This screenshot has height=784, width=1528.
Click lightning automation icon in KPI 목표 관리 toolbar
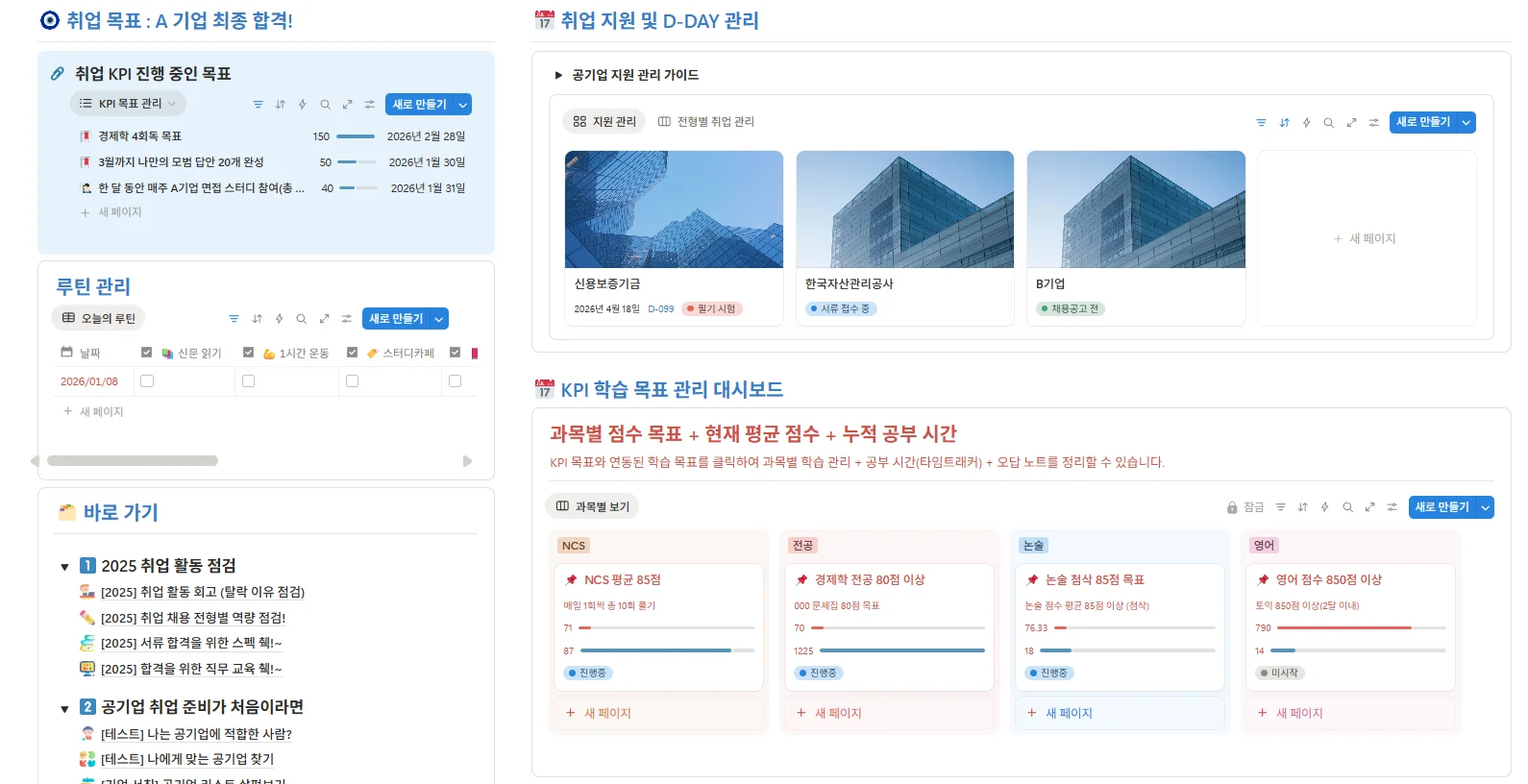click(x=302, y=105)
